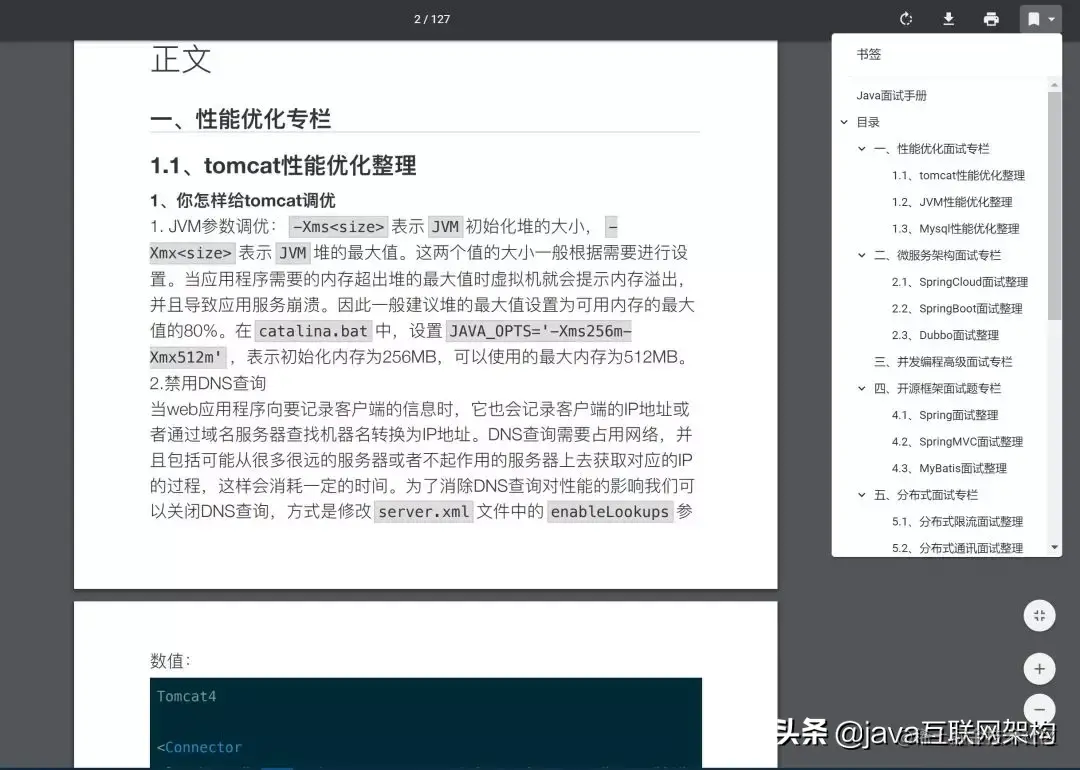Open the bookmark dropdown arrow
The height and width of the screenshot is (770, 1080).
(1052, 19)
